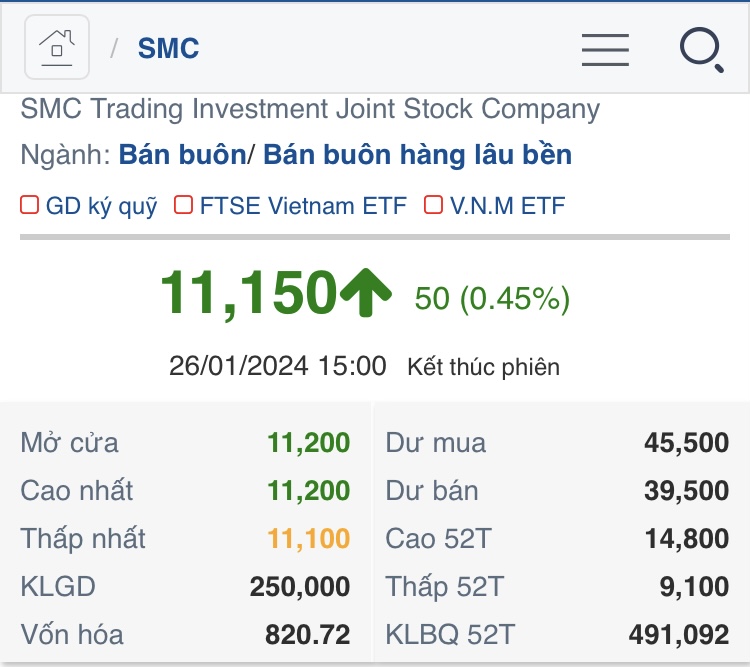
Task: Click the Vốn hóa value 820.72
Action: pyautogui.click(x=307, y=634)
